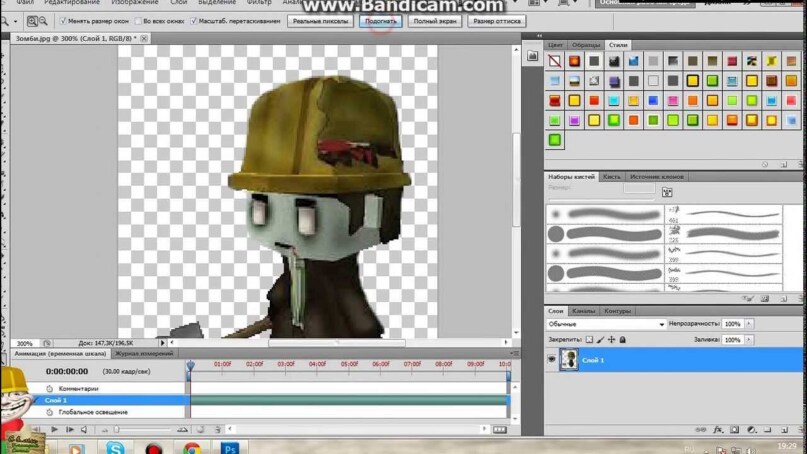807x454 pixels.
Task: Close the Зомби.jpg document tab
Action: tap(144, 39)
